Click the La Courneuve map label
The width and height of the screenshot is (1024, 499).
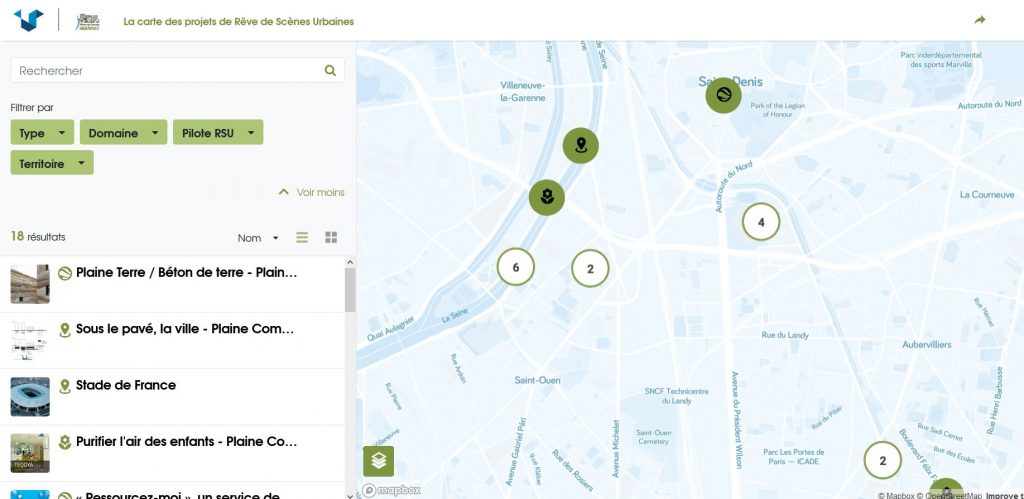[x=987, y=195]
